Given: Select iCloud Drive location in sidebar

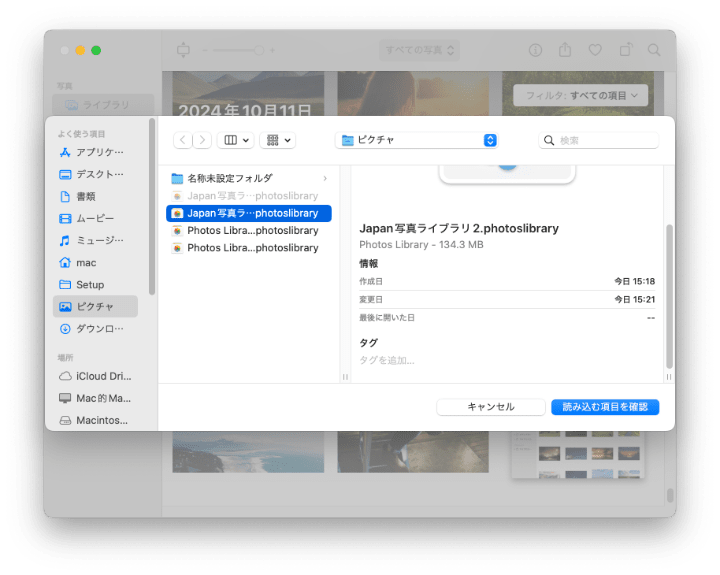Looking at the screenshot, I should point(99,376).
